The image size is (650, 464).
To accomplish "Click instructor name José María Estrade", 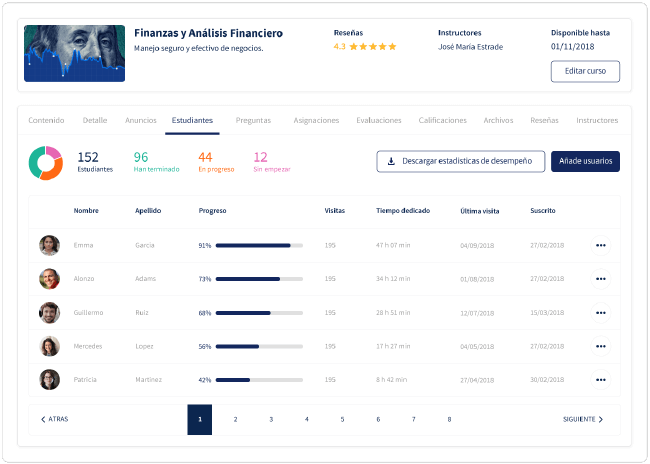I will tap(471, 47).
